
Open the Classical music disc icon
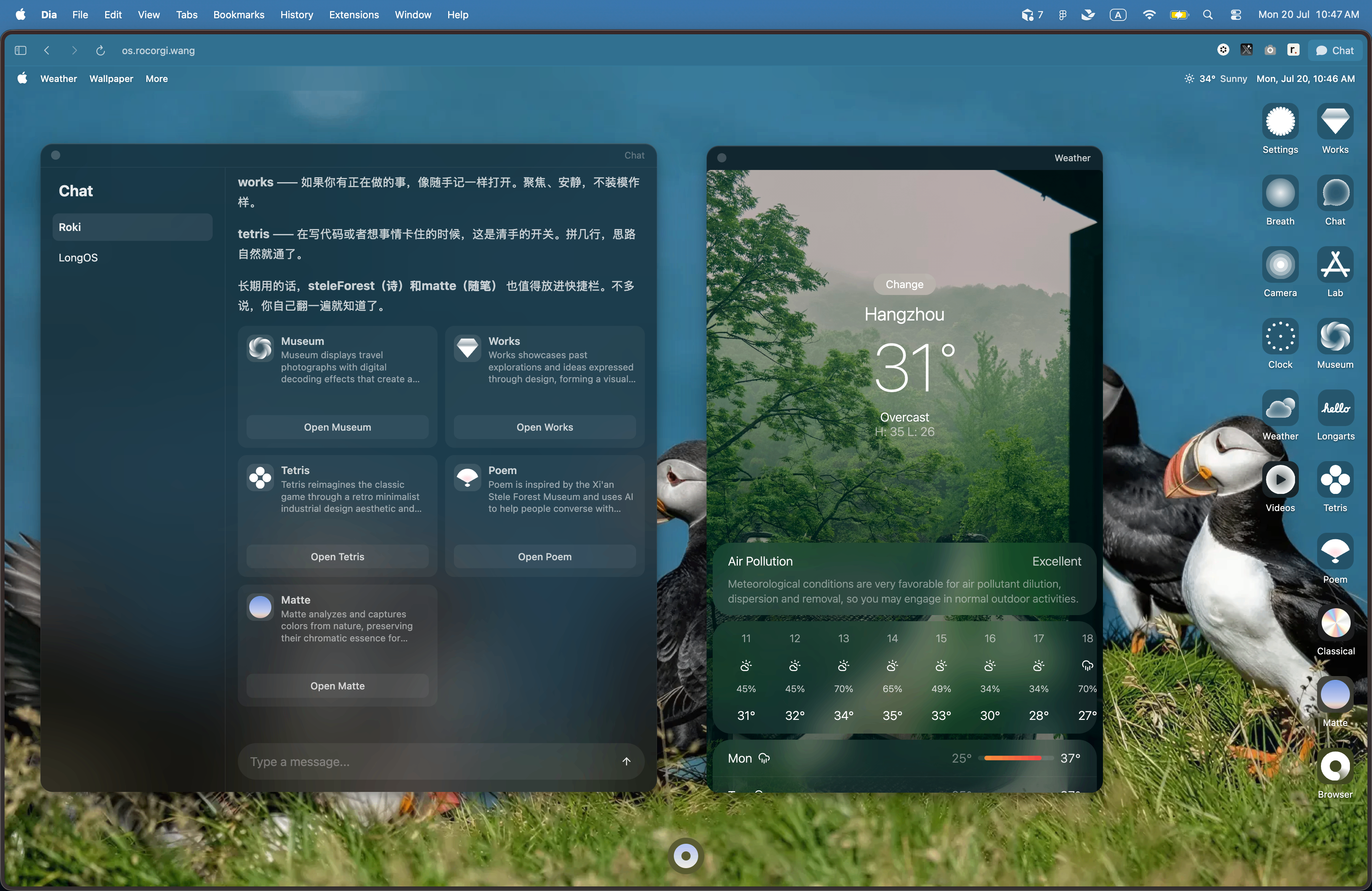pyautogui.click(x=1335, y=623)
